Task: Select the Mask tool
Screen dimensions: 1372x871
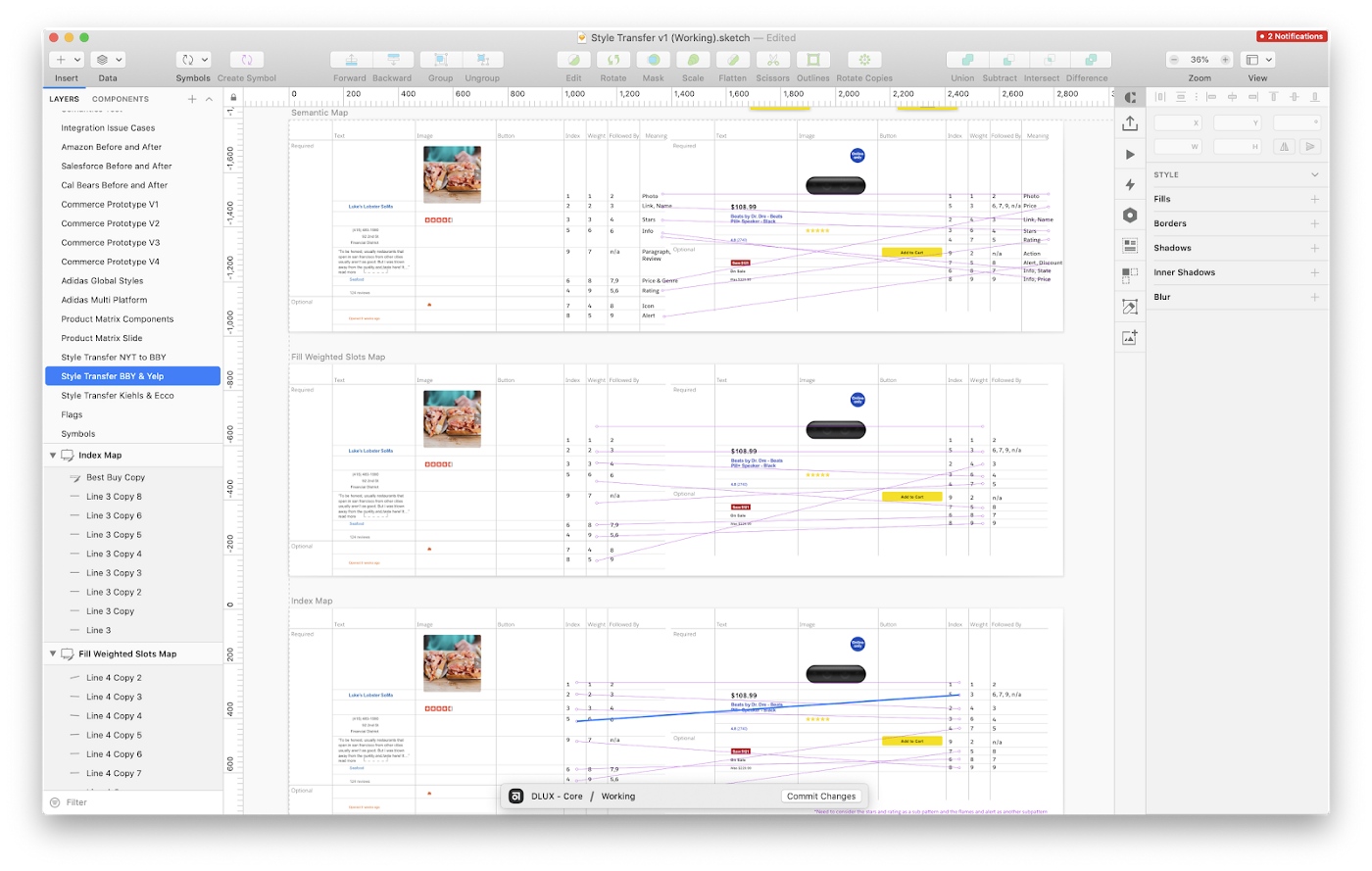Action: coord(653,60)
